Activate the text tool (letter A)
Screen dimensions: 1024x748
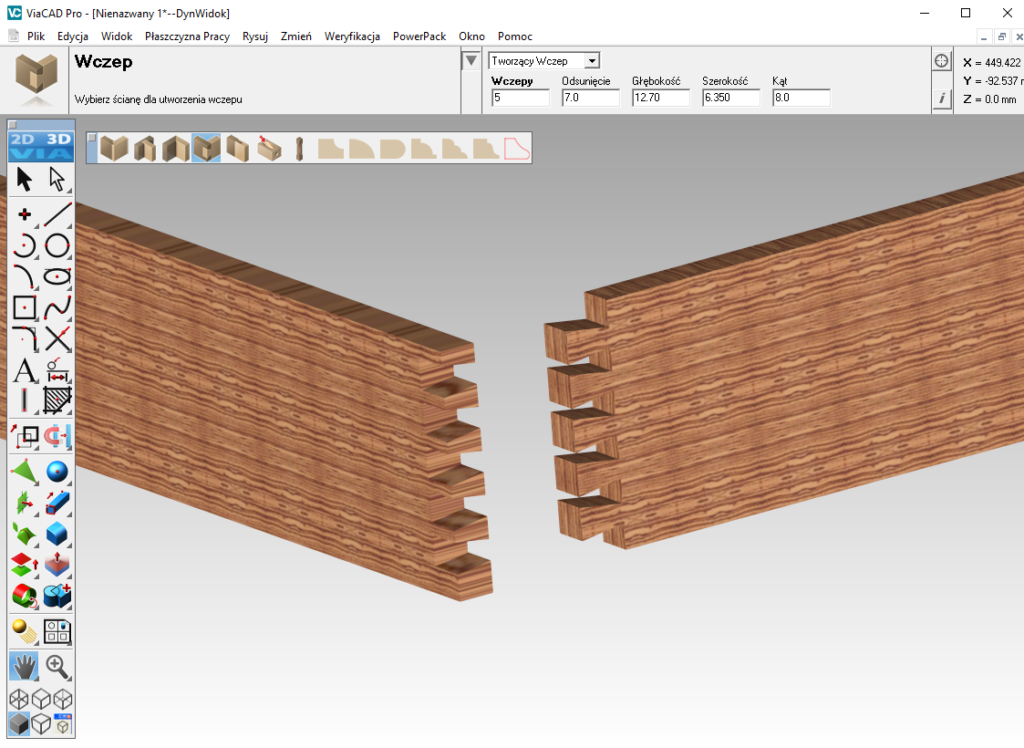(24, 370)
